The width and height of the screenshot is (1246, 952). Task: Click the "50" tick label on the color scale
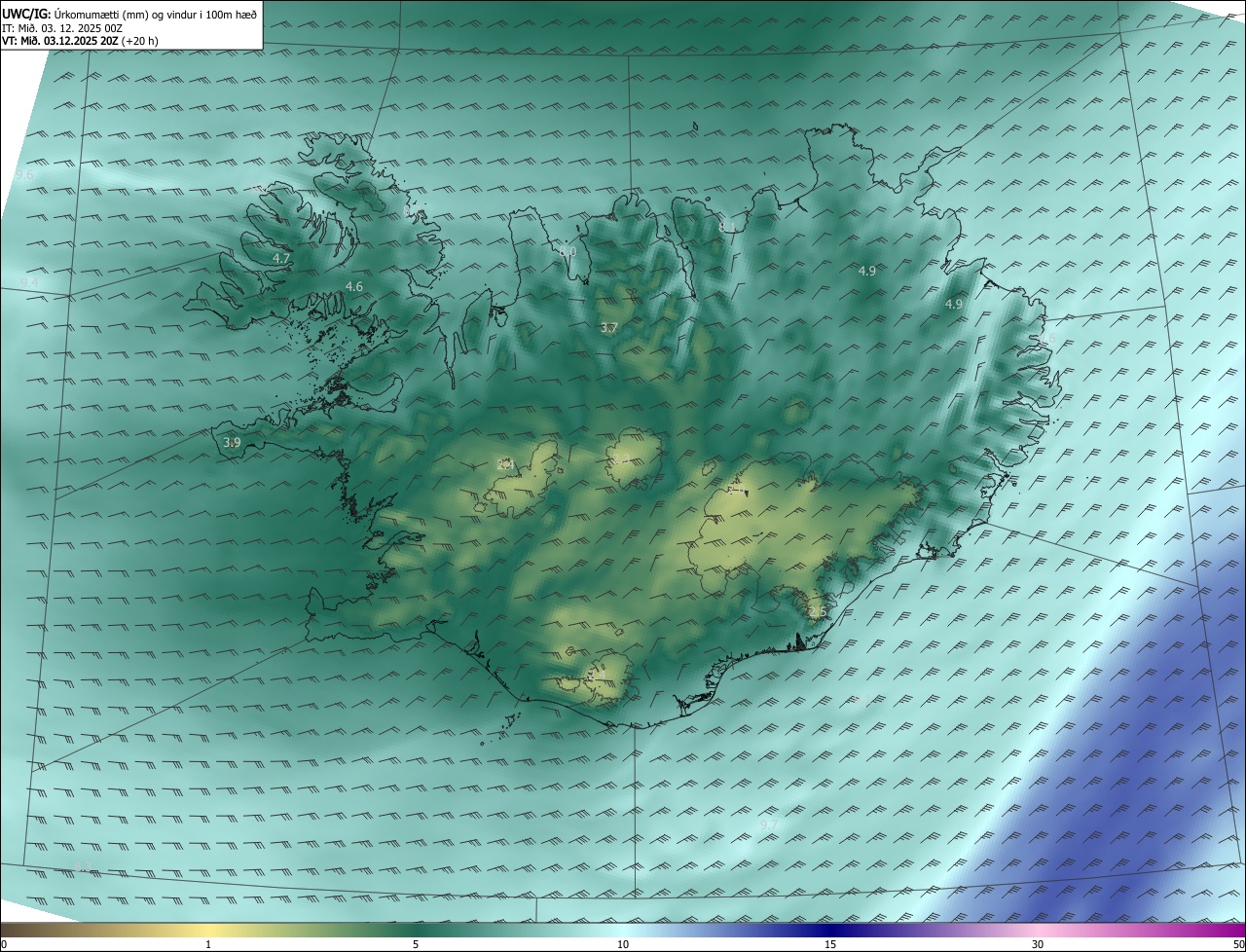tap(1238, 944)
